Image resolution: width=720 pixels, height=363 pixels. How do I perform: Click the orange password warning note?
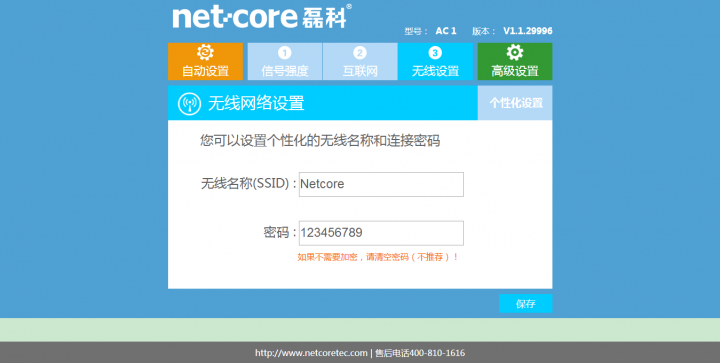[x=377, y=257]
